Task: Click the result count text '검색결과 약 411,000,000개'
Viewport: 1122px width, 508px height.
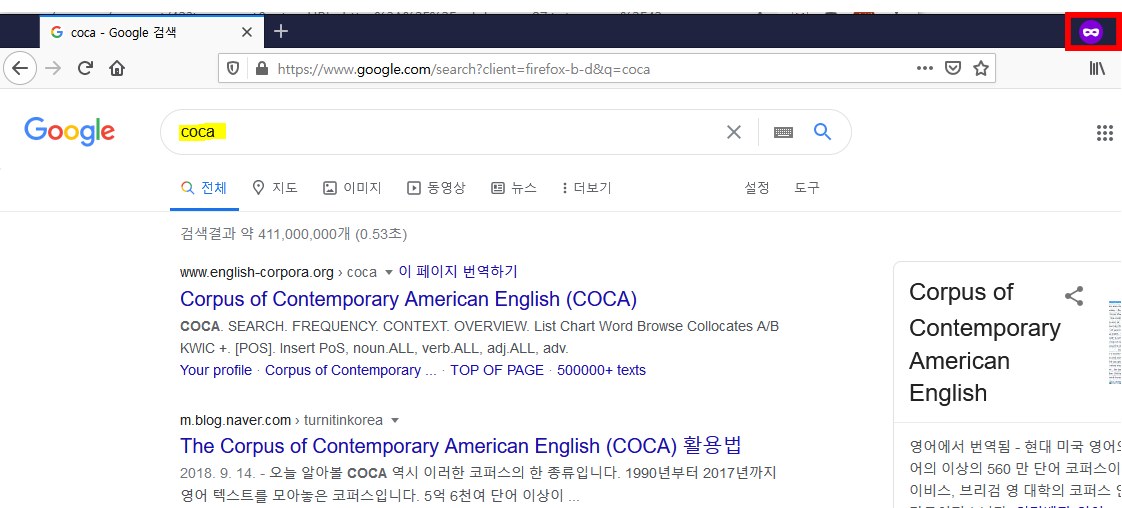Action: [267, 234]
